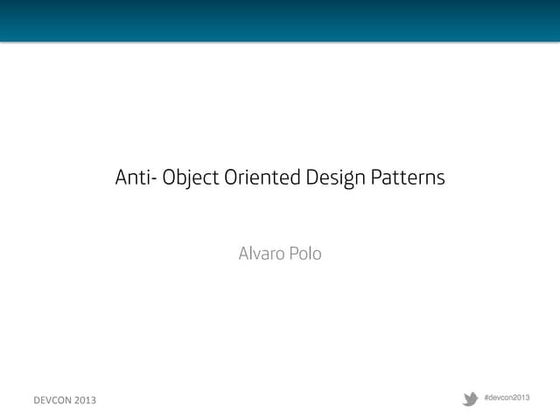Click the author name "Alvaro Polo"

280,254
